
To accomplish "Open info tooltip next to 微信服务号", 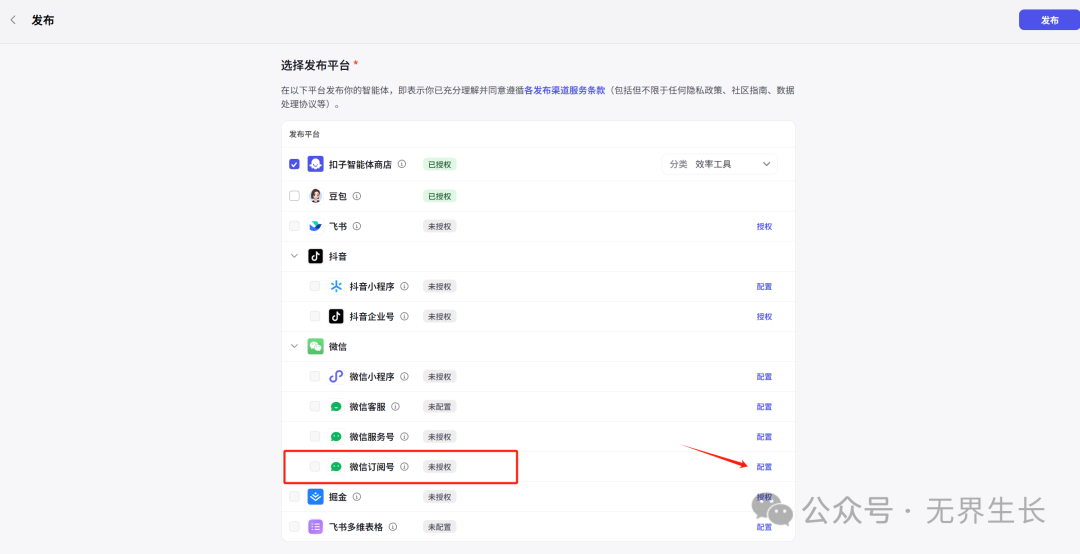I will (x=404, y=437).
